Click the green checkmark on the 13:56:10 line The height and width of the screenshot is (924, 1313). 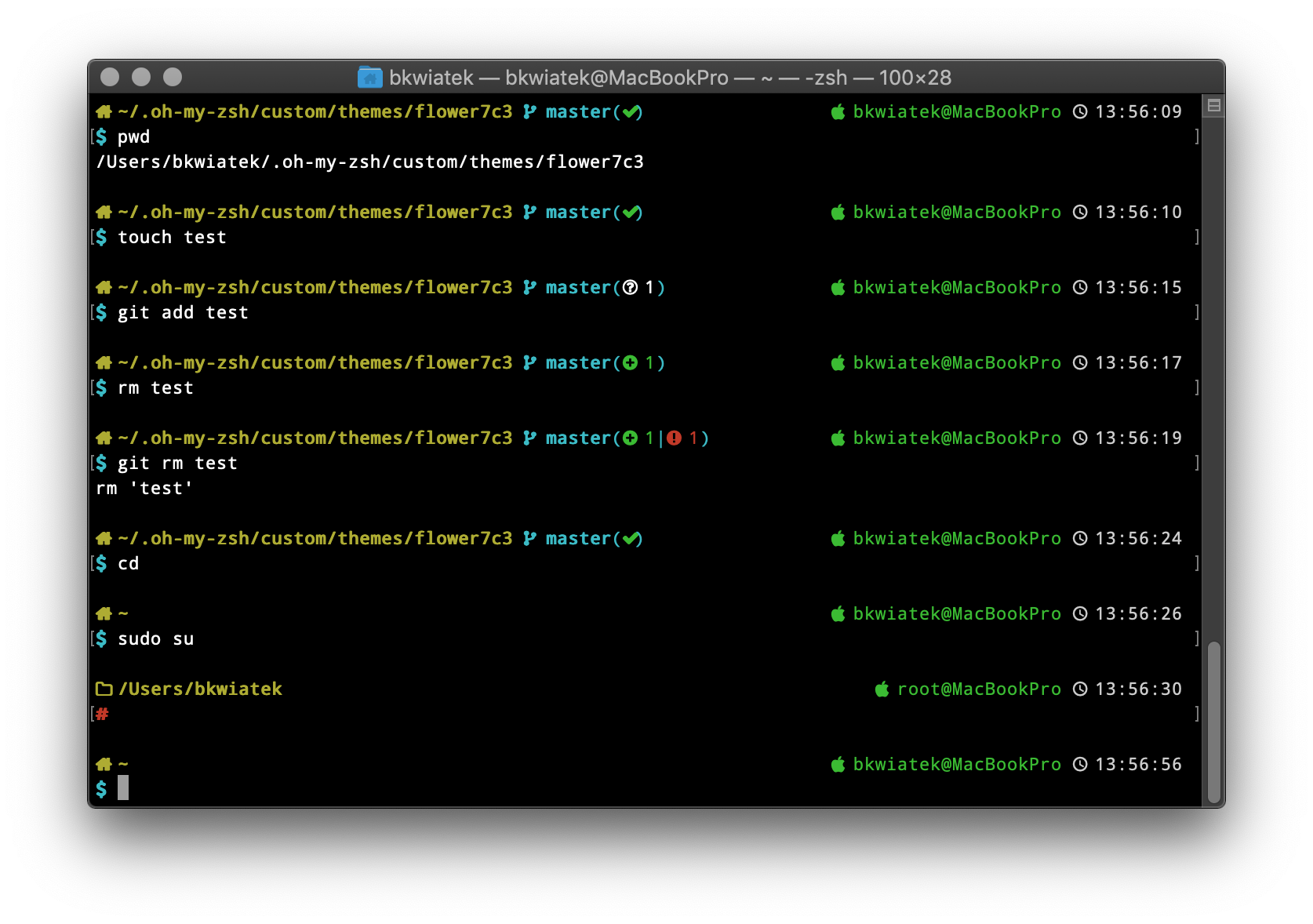(631, 213)
